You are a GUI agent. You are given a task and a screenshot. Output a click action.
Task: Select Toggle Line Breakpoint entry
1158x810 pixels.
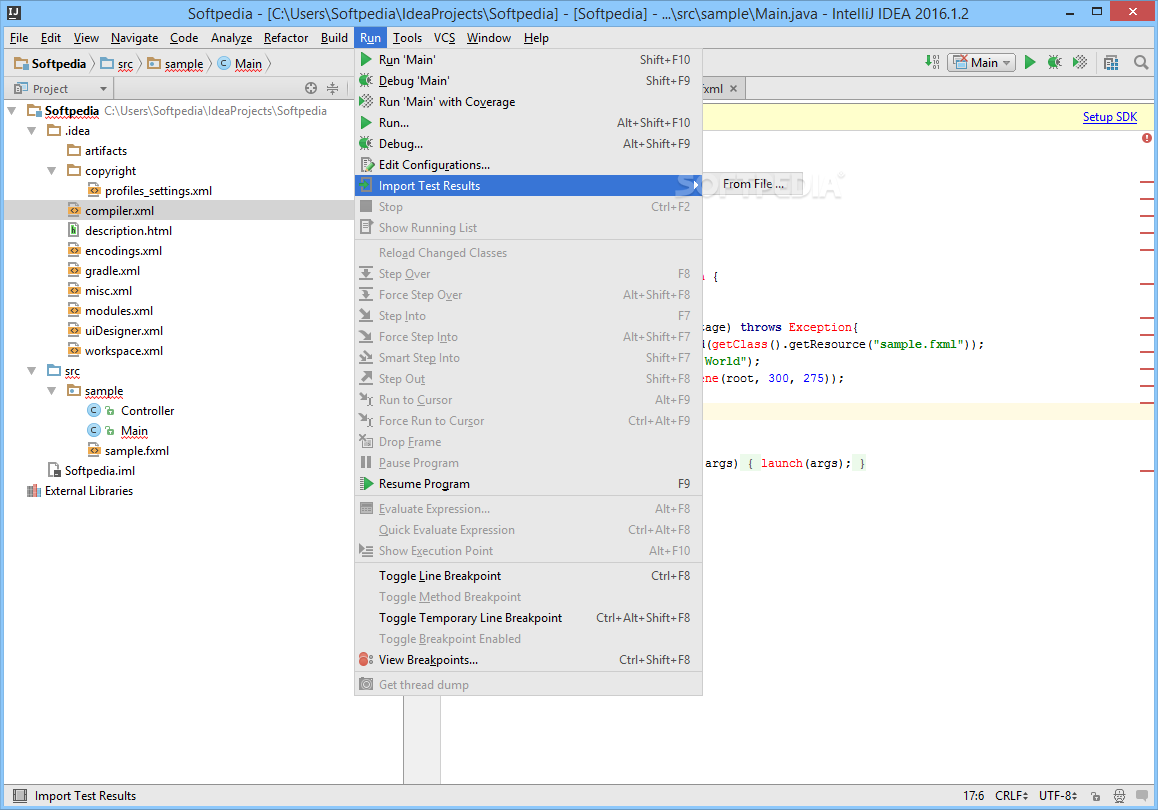(528, 576)
